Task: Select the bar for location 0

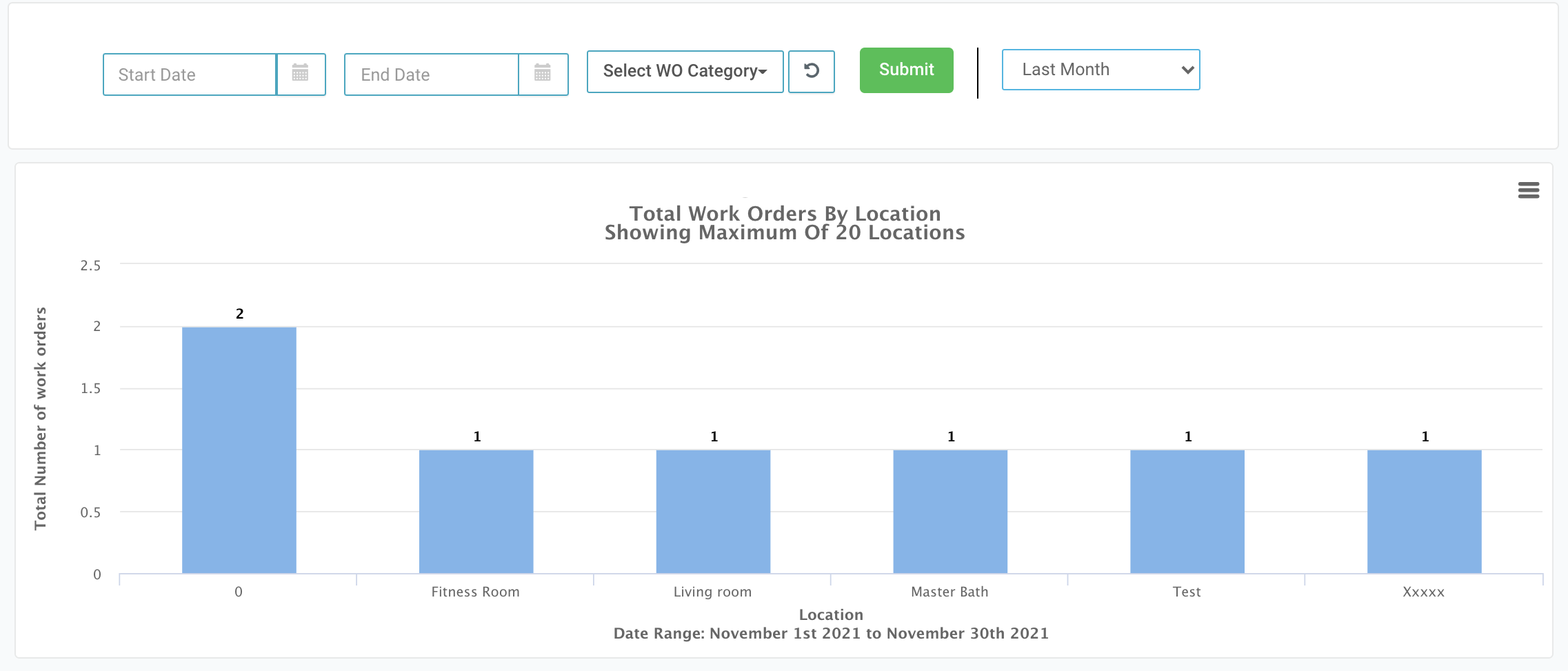Action: pos(239,450)
